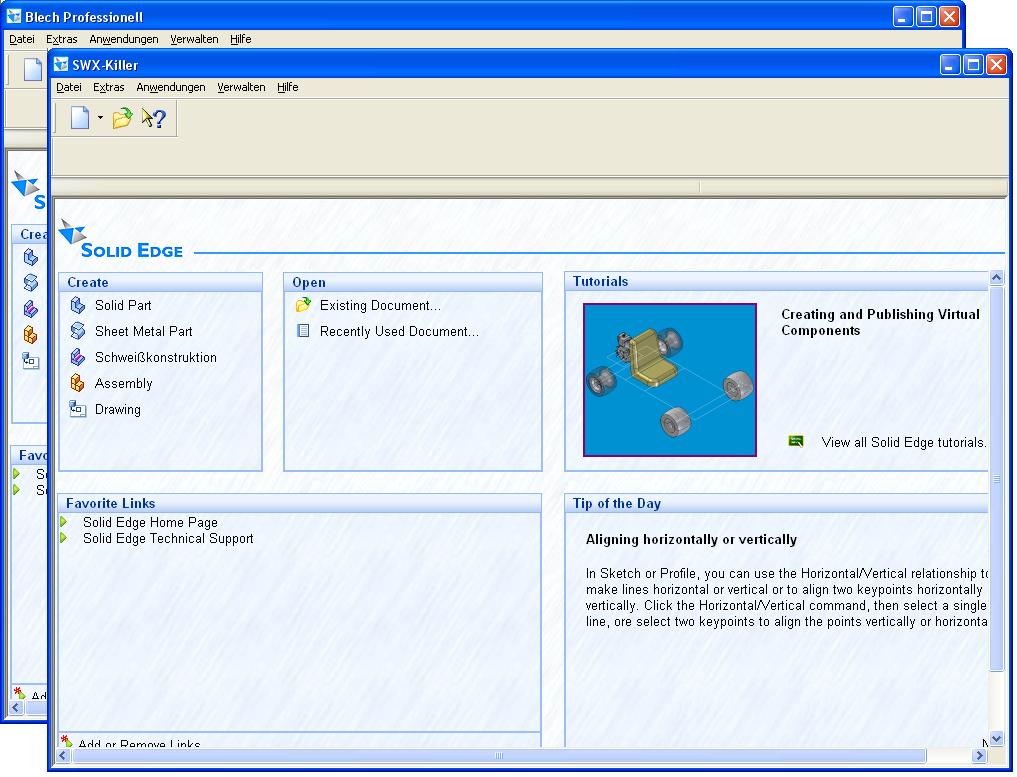
Task: Create a new Sheet Metal Part
Action: [x=143, y=331]
